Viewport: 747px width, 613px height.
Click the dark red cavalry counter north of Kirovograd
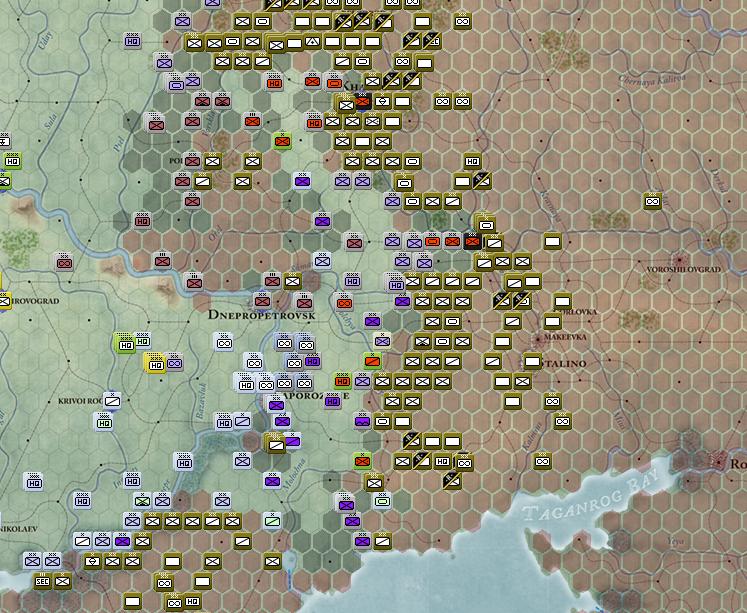[x=64, y=262]
